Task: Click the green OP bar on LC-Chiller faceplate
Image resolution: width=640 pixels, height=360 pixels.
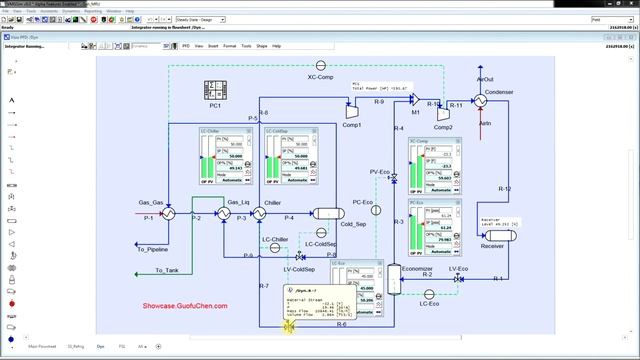Action: pos(204,168)
